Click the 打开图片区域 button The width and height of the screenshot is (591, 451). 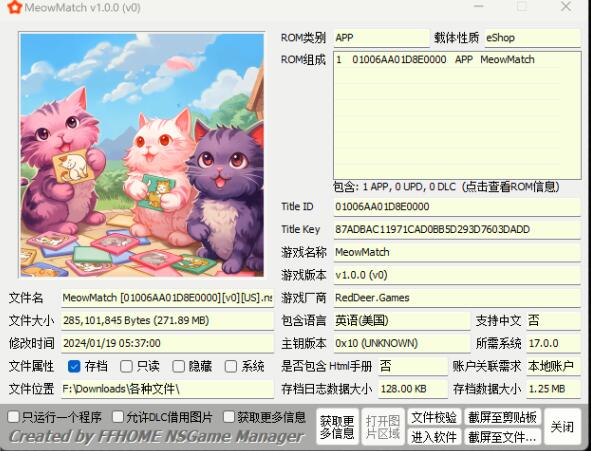click(x=383, y=427)
